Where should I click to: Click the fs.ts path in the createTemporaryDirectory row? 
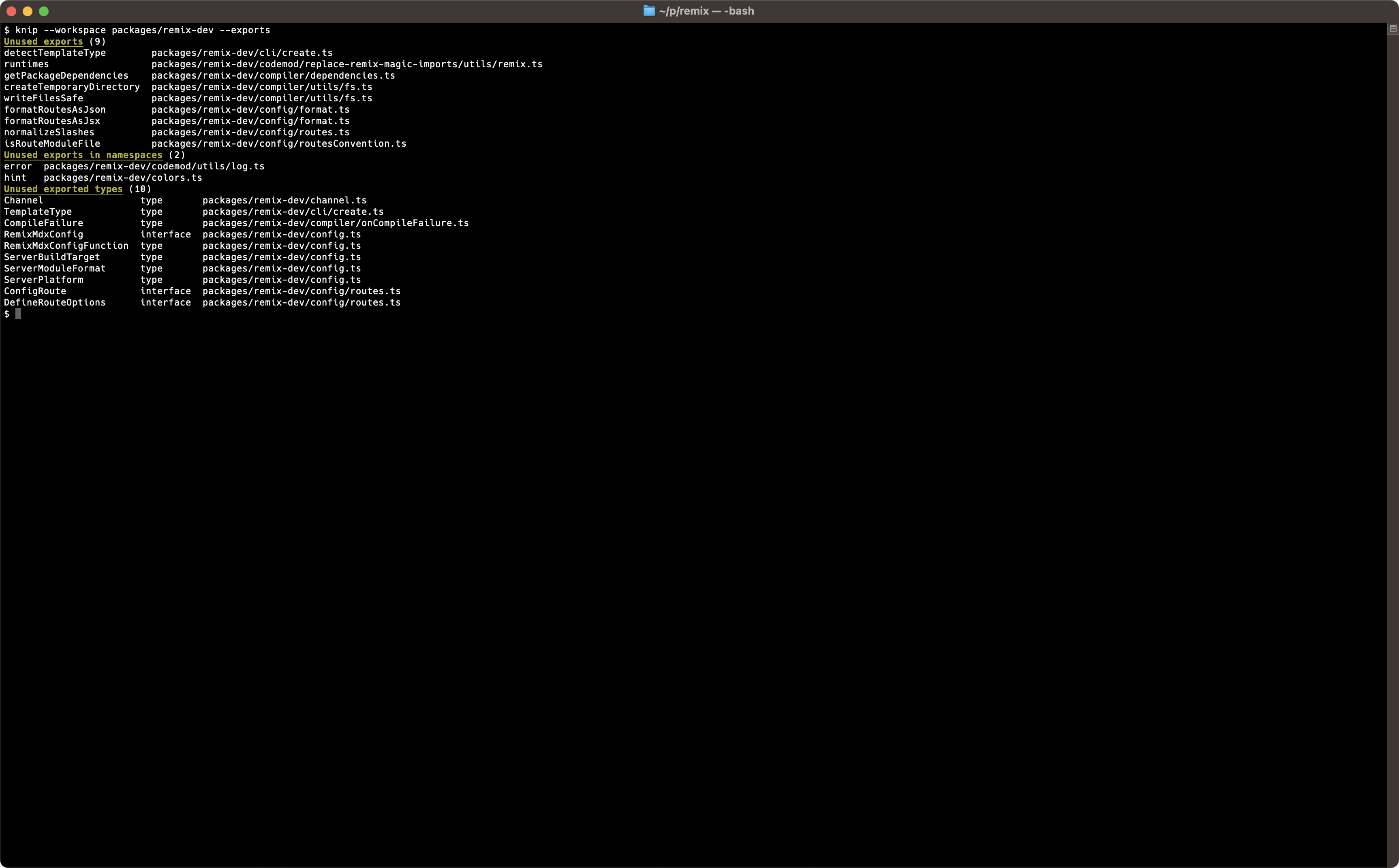262,87
